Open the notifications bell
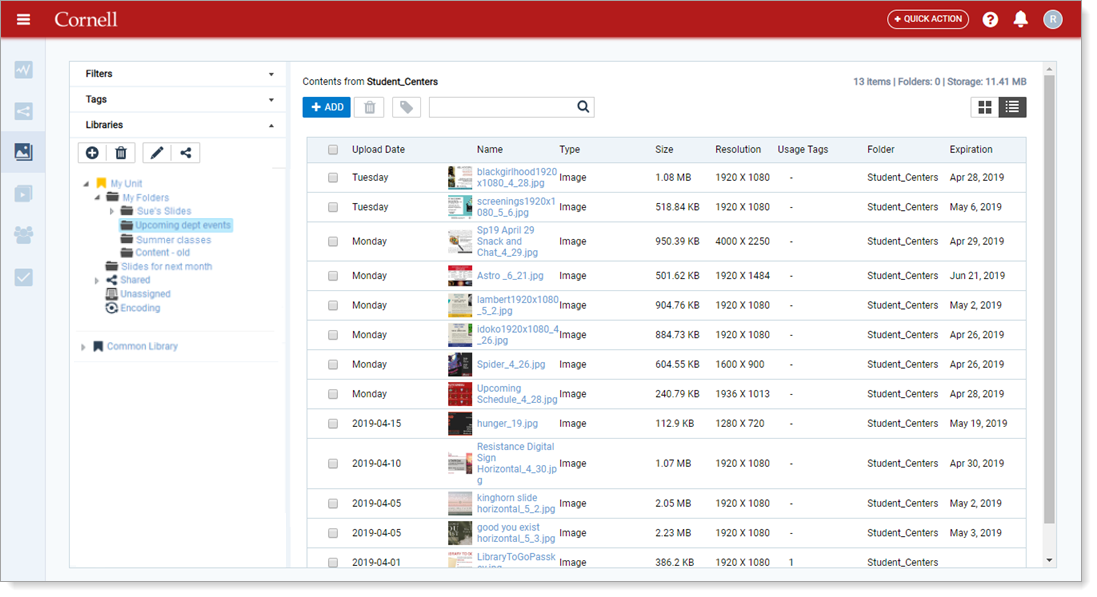This screenshot has height=597, width=1097. tap(1021, 20)
